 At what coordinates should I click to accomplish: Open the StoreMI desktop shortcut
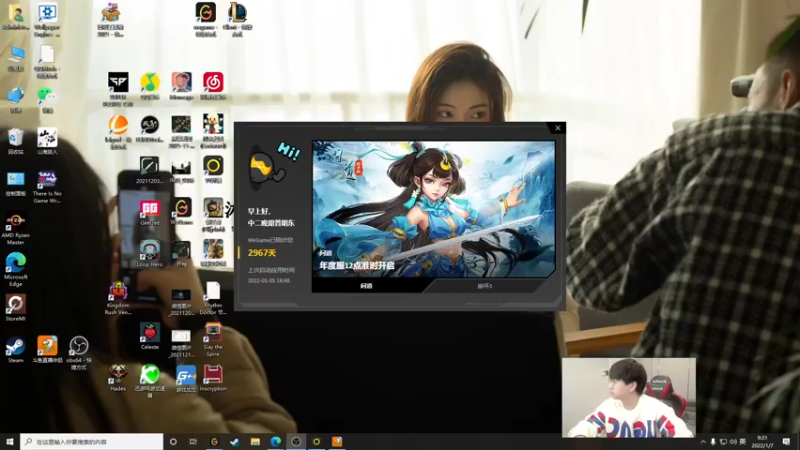15,308
